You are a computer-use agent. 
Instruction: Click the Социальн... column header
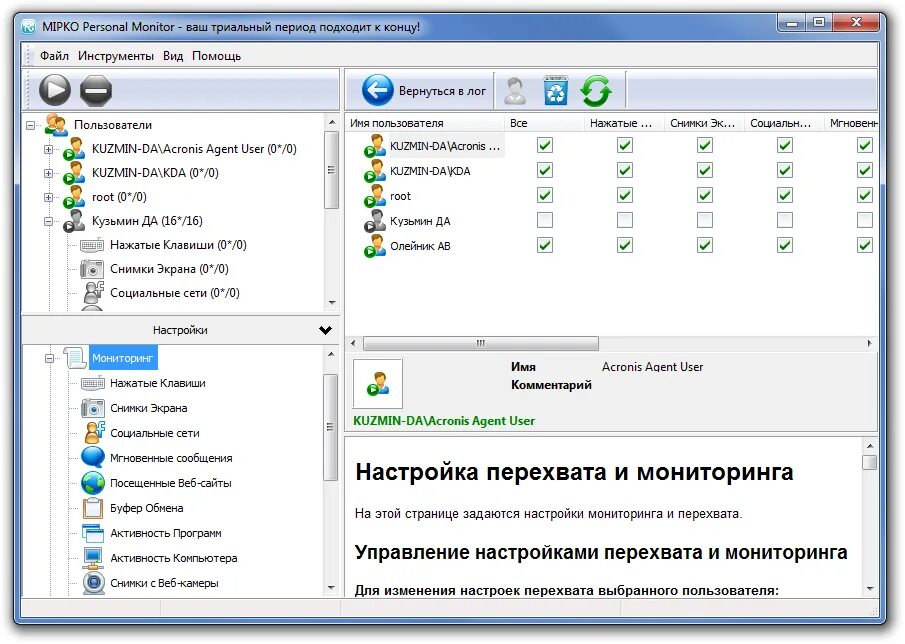[x=784, y=123]
